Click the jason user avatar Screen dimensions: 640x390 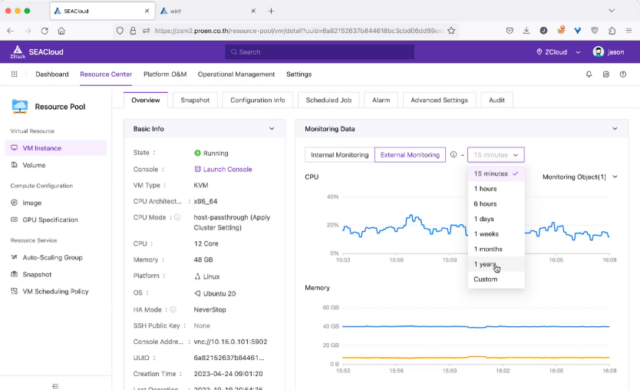(x=598, y=52)
